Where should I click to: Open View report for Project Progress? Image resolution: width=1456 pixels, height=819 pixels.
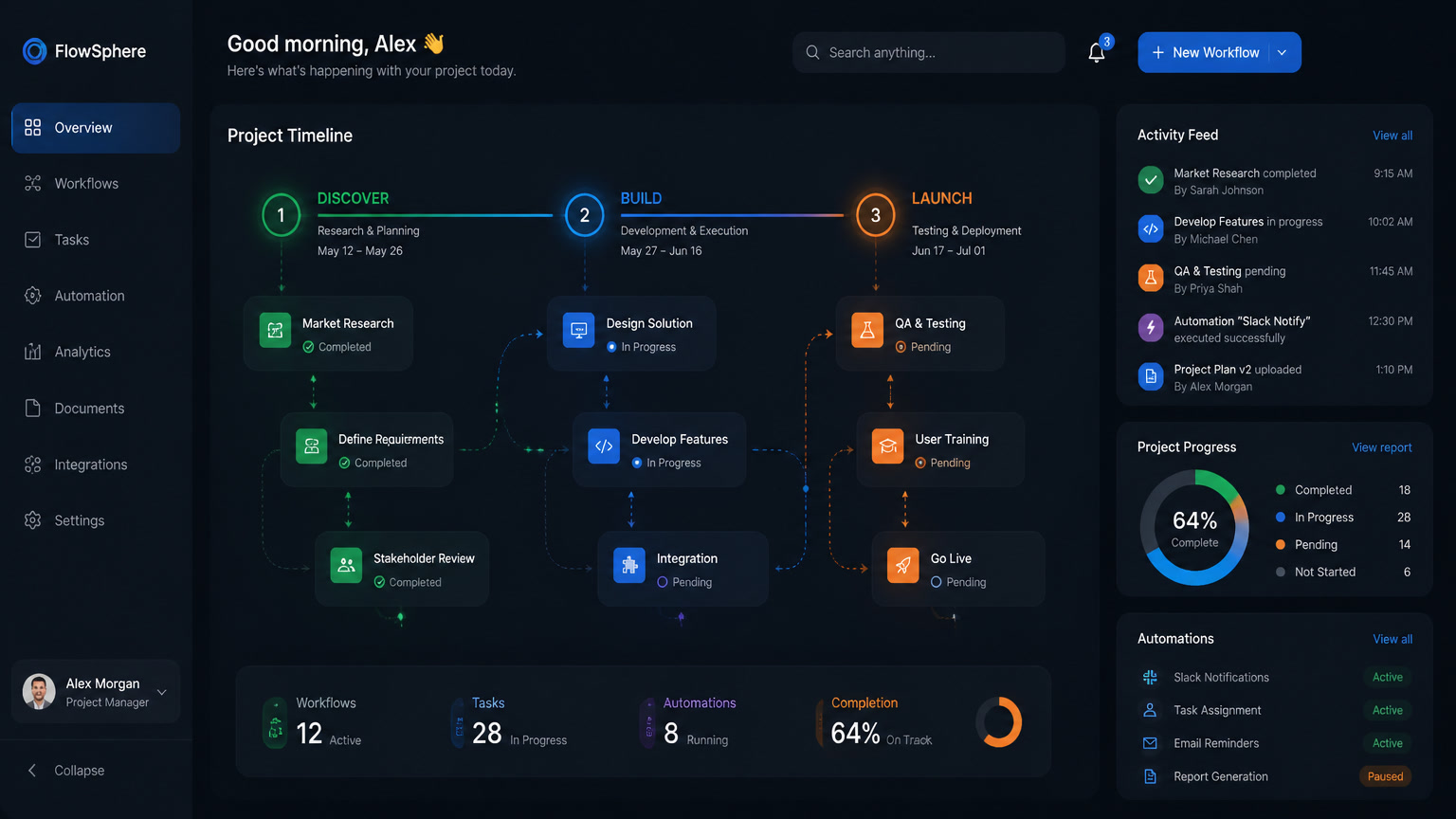tap(1381, 447)
